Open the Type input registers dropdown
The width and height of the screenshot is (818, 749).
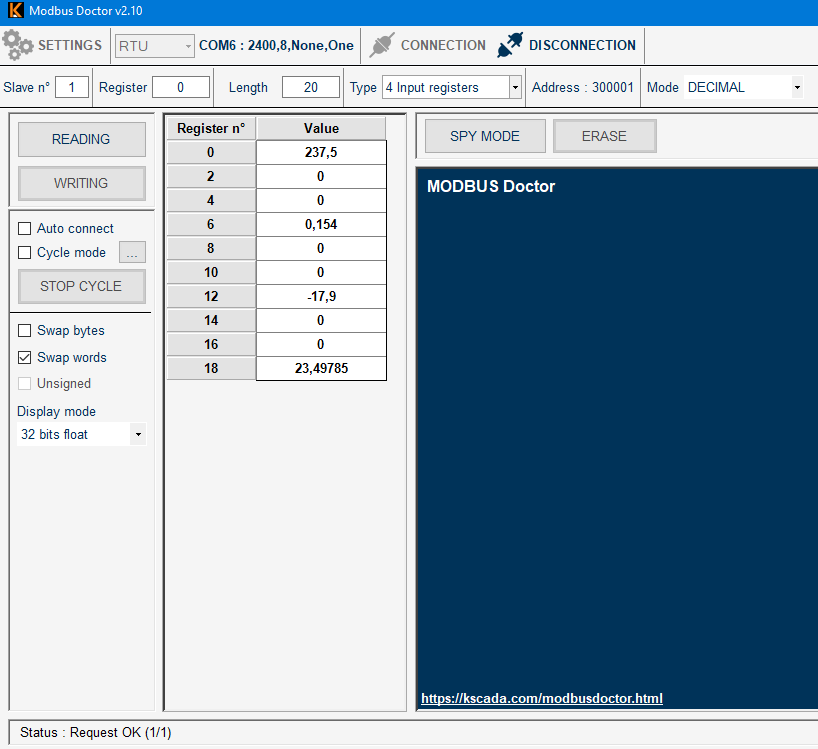[515, 88]
